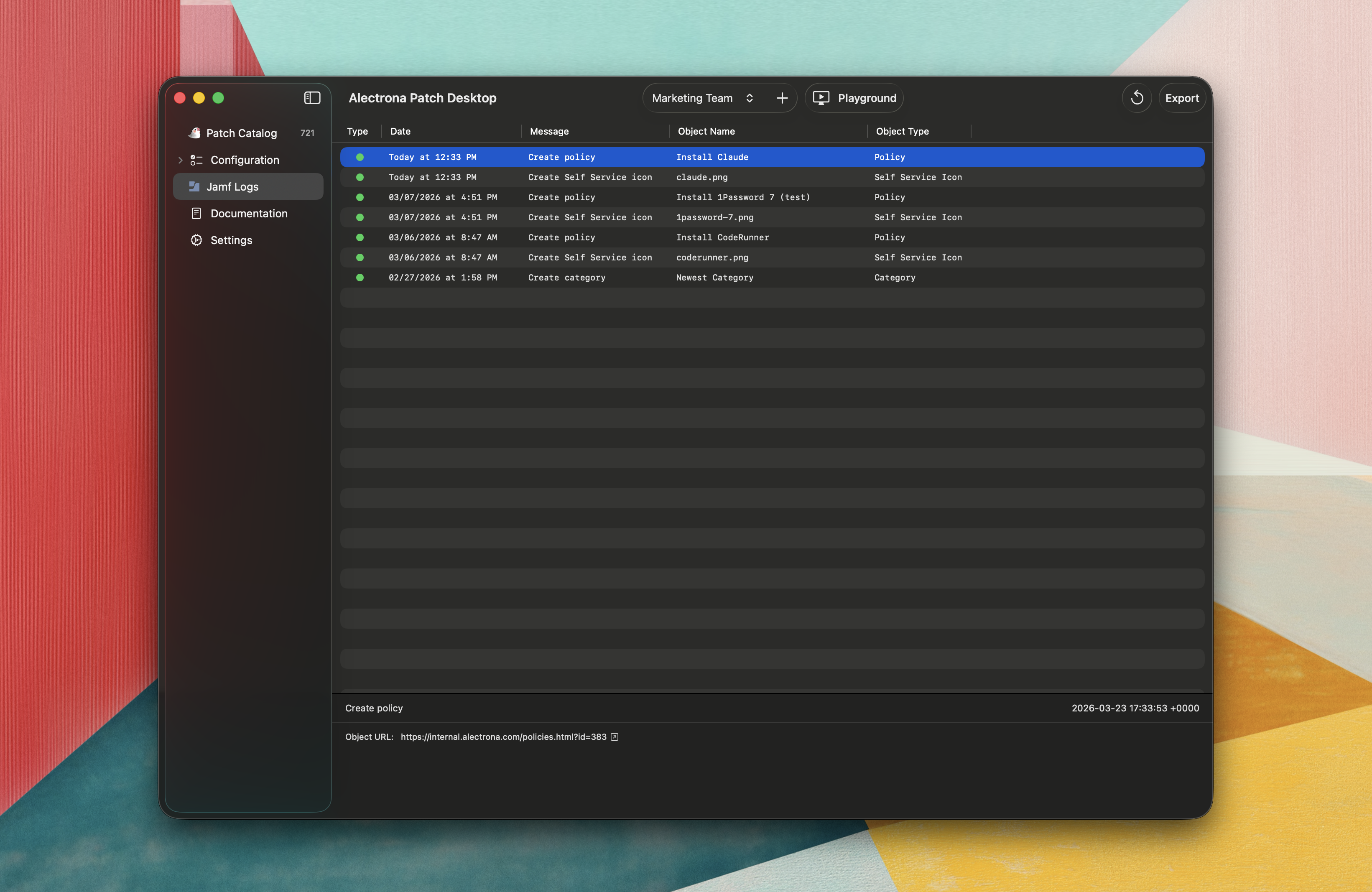The width and height of the screenshot is (1372, 892).
Task: Click the Playground display icon
Action: [820, 98]
